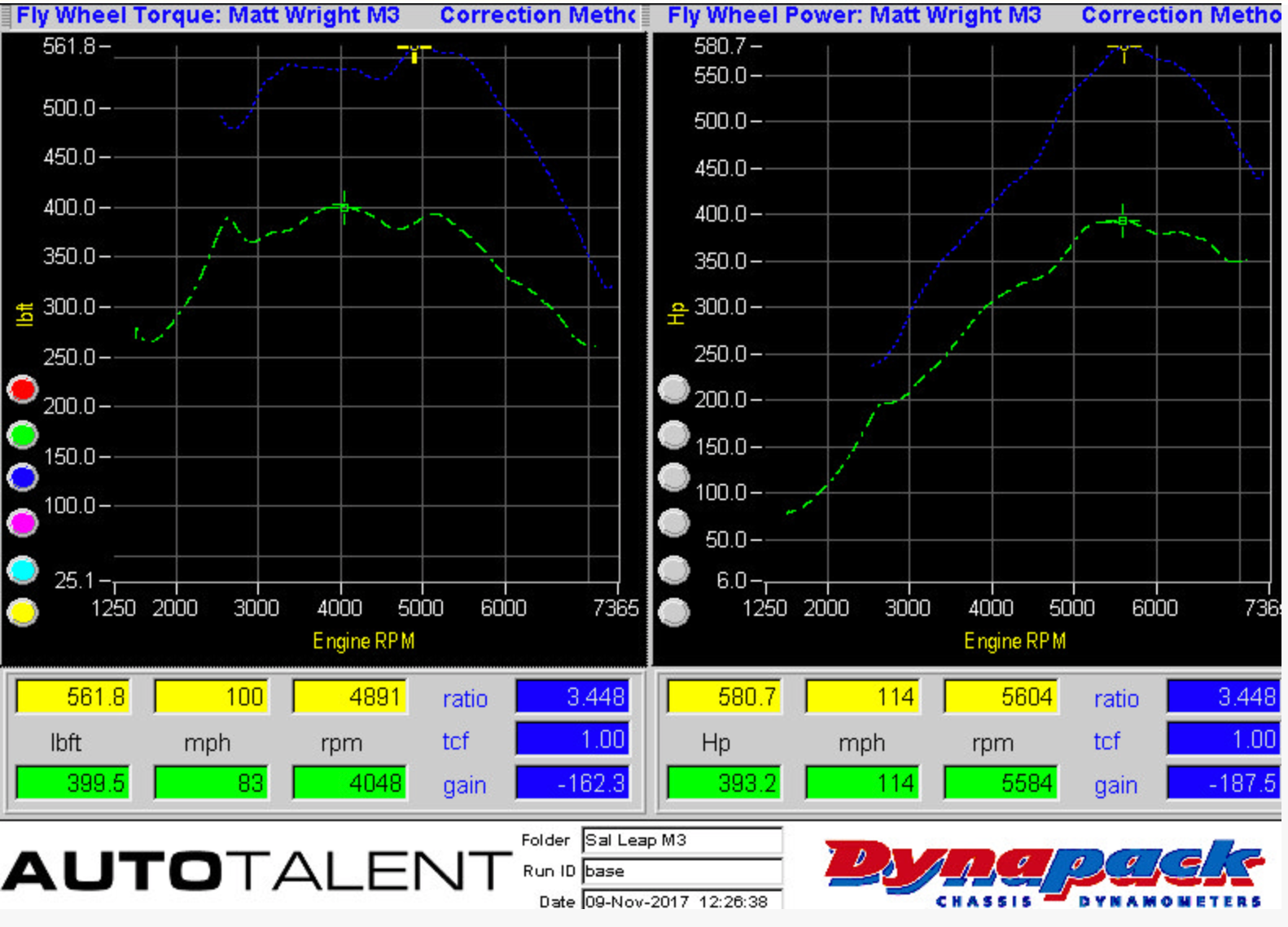Click the cyan run color circle
Image resolution: width=1288 pixels, height=927 pixels.
point(23,570)
